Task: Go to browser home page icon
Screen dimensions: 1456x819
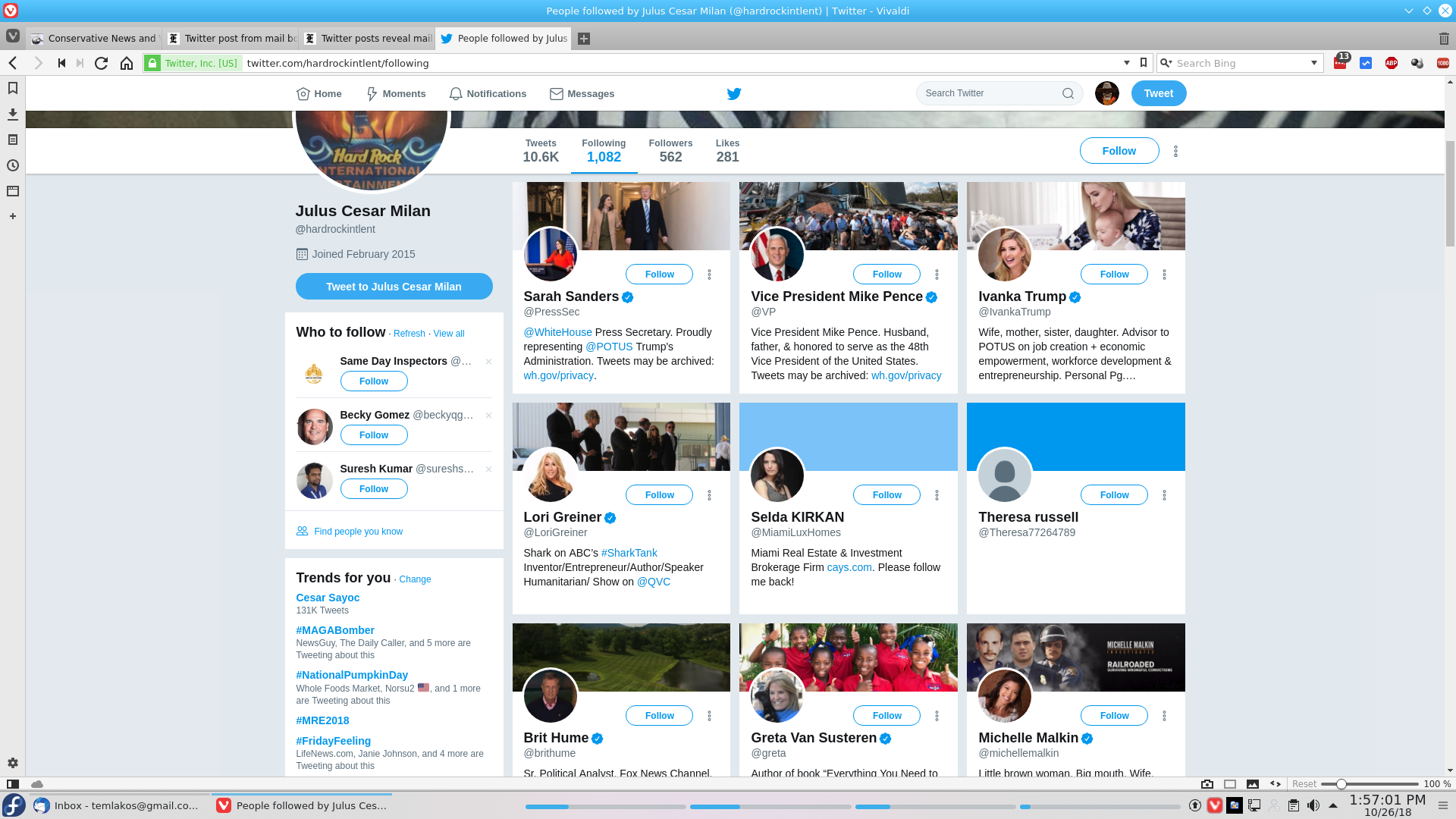Action: point(127,63)
